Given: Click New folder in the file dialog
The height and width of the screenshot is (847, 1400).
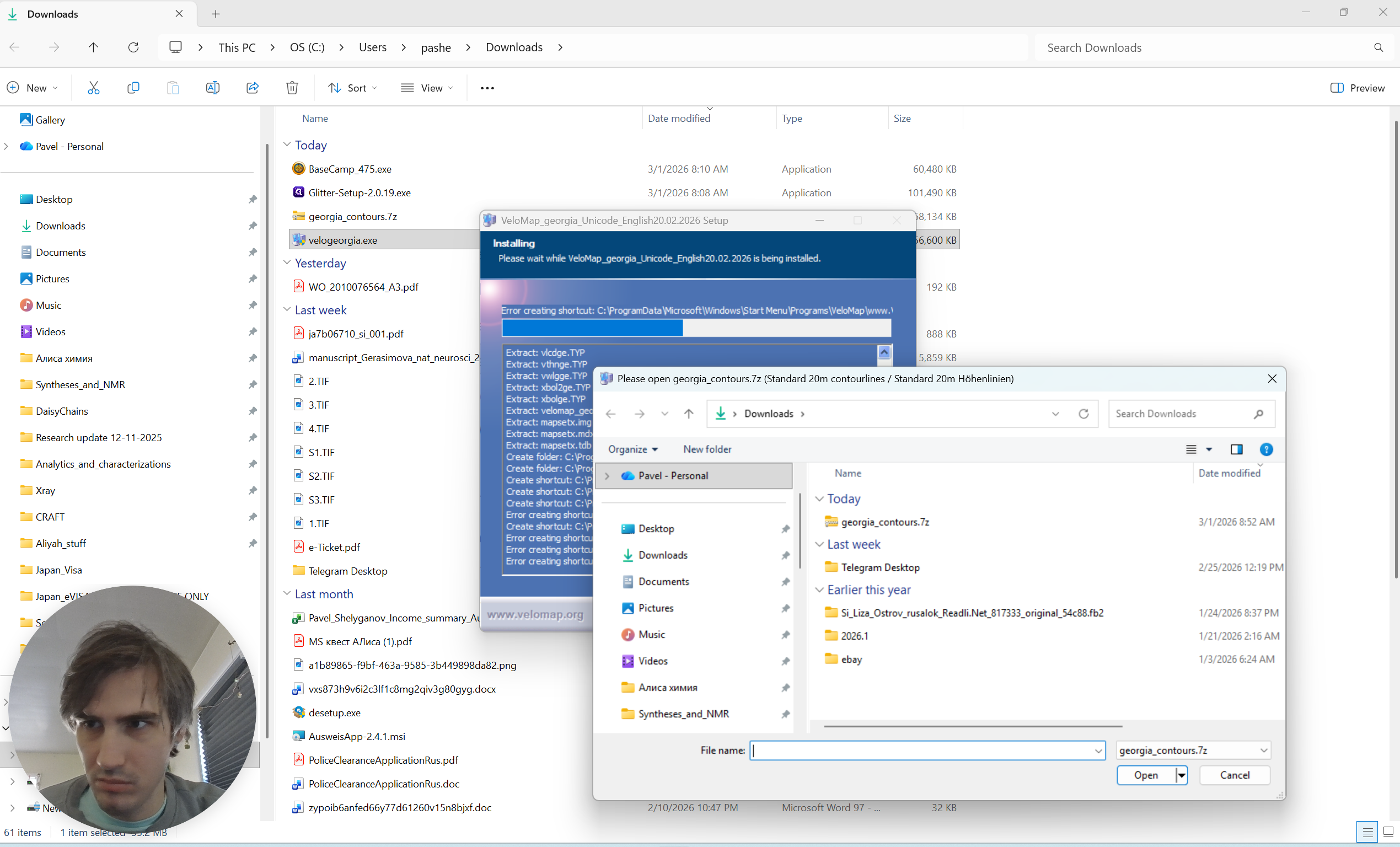Looking at the screenshot, I should 707,449.
